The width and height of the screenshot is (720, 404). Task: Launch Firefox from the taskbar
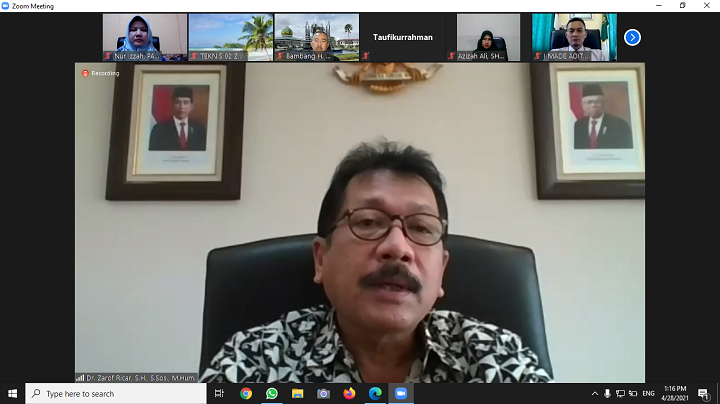(x=349, y=394)
